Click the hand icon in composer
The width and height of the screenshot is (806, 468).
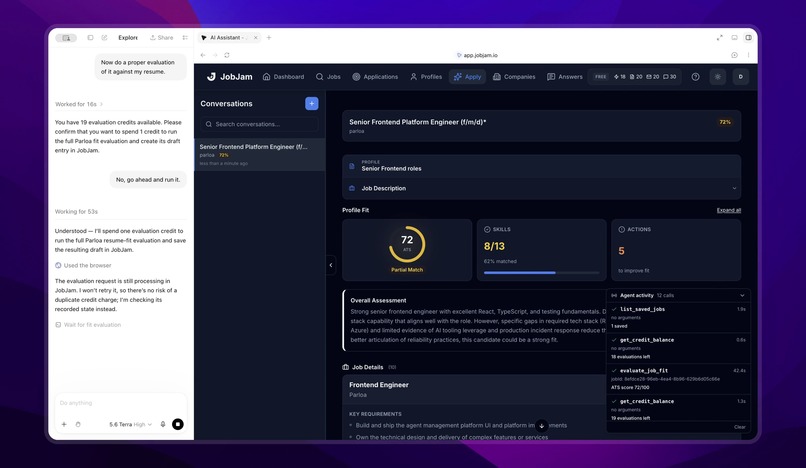pos(78,424)
